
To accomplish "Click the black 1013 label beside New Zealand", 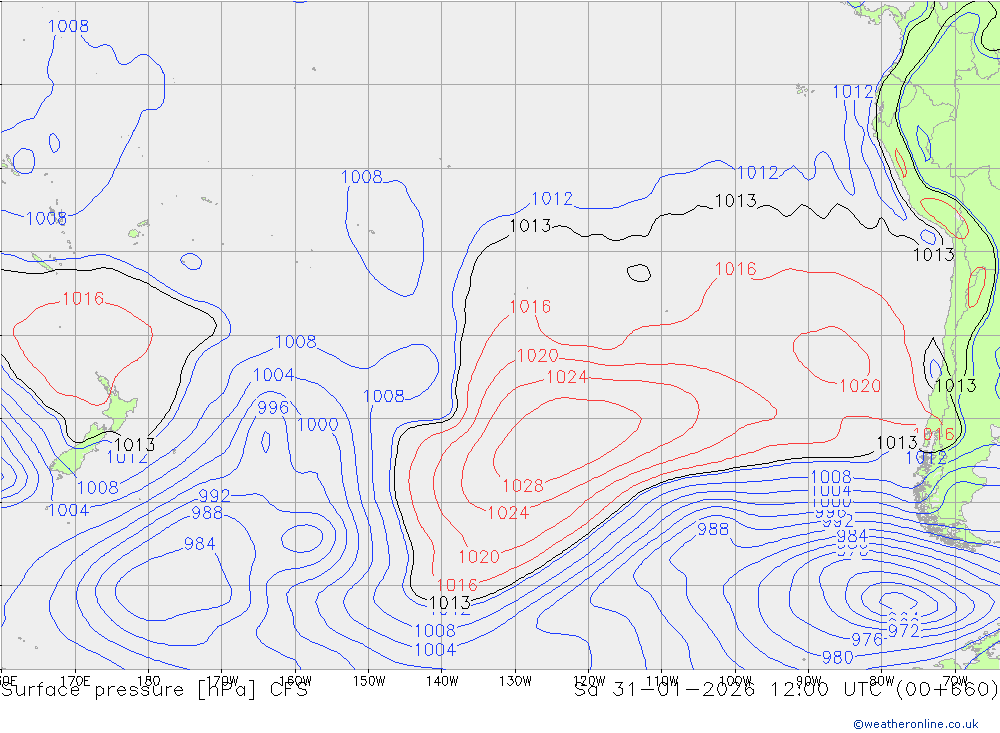I will pyautogui.click(x=135, y=445).
